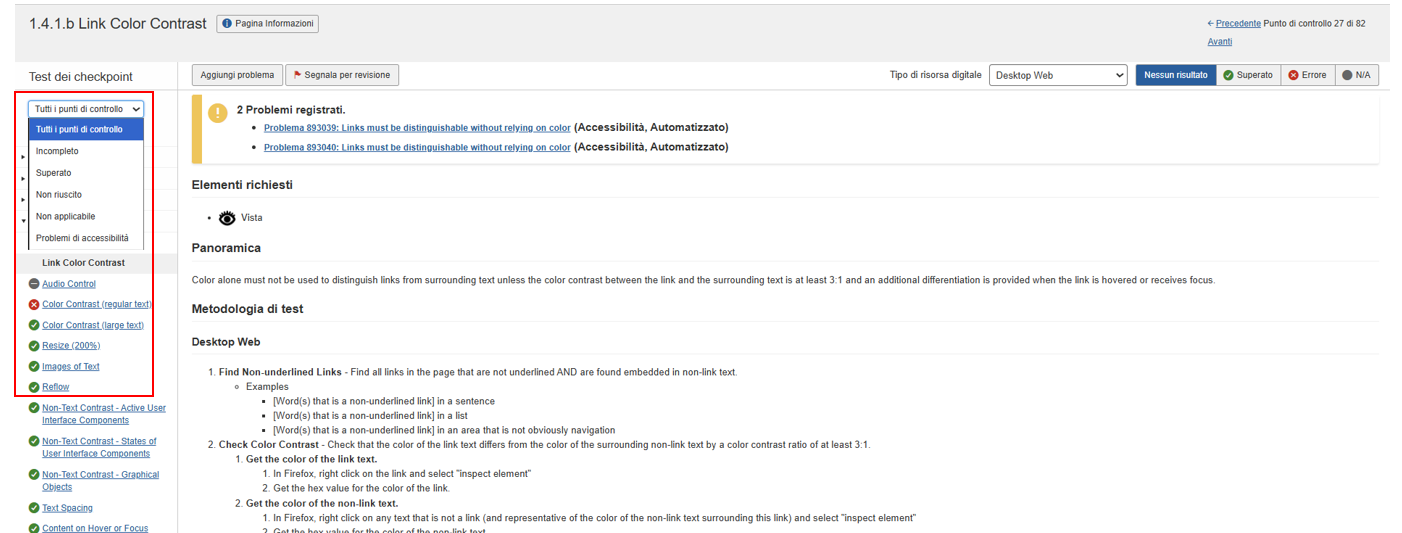This screenshot has width=1402, height=533.
Task: Click the info icon on Pagina Informazioni
Action: (x=227, y=23)
